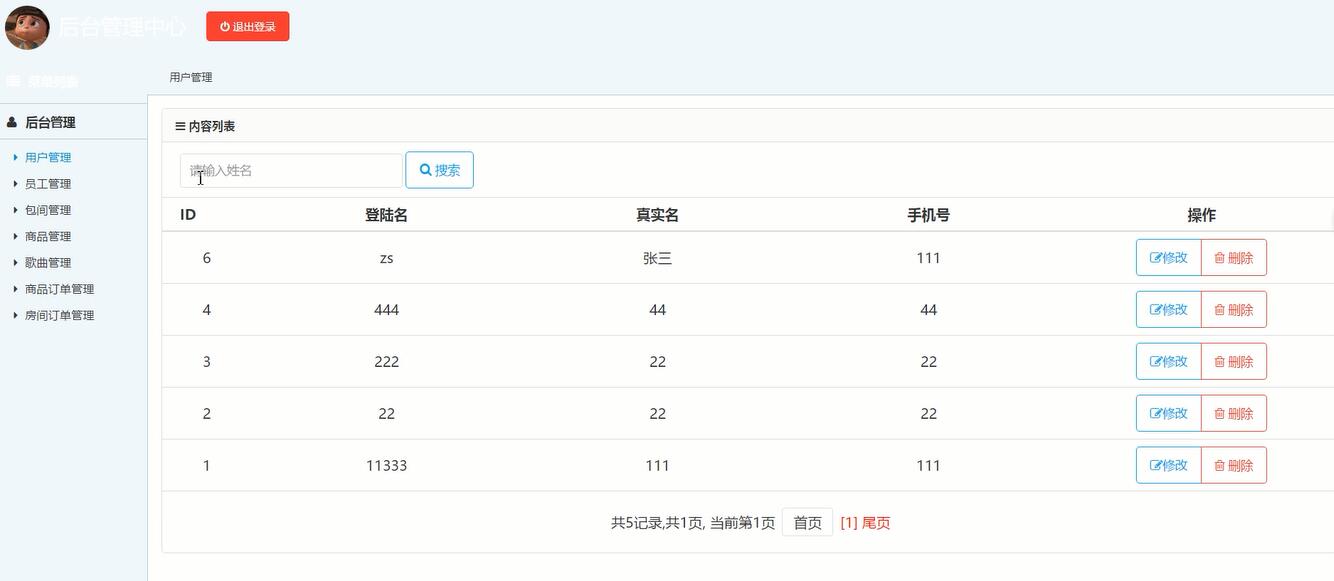This screenshot has width=1334, height=581.
Task: Open 包间管理 from the sidebar
Action: point(48,209)
